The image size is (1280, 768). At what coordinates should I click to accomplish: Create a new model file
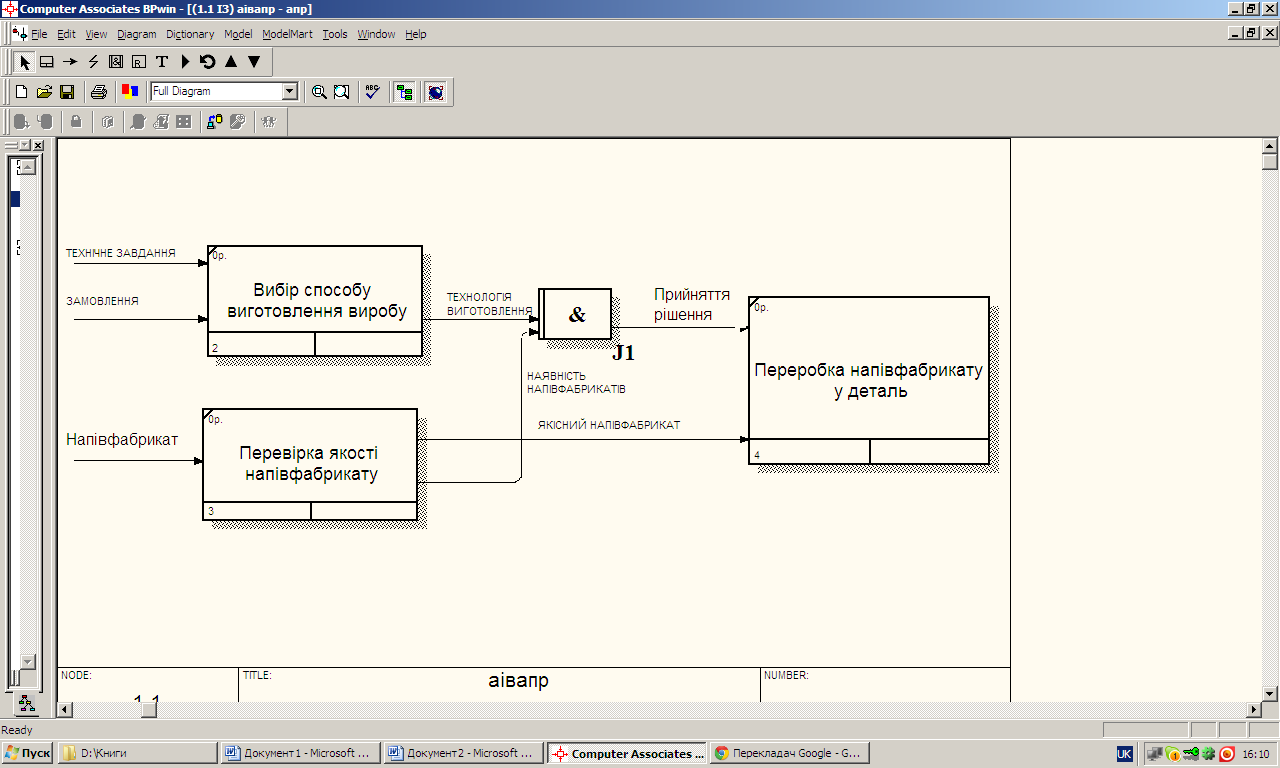[21, 92]
